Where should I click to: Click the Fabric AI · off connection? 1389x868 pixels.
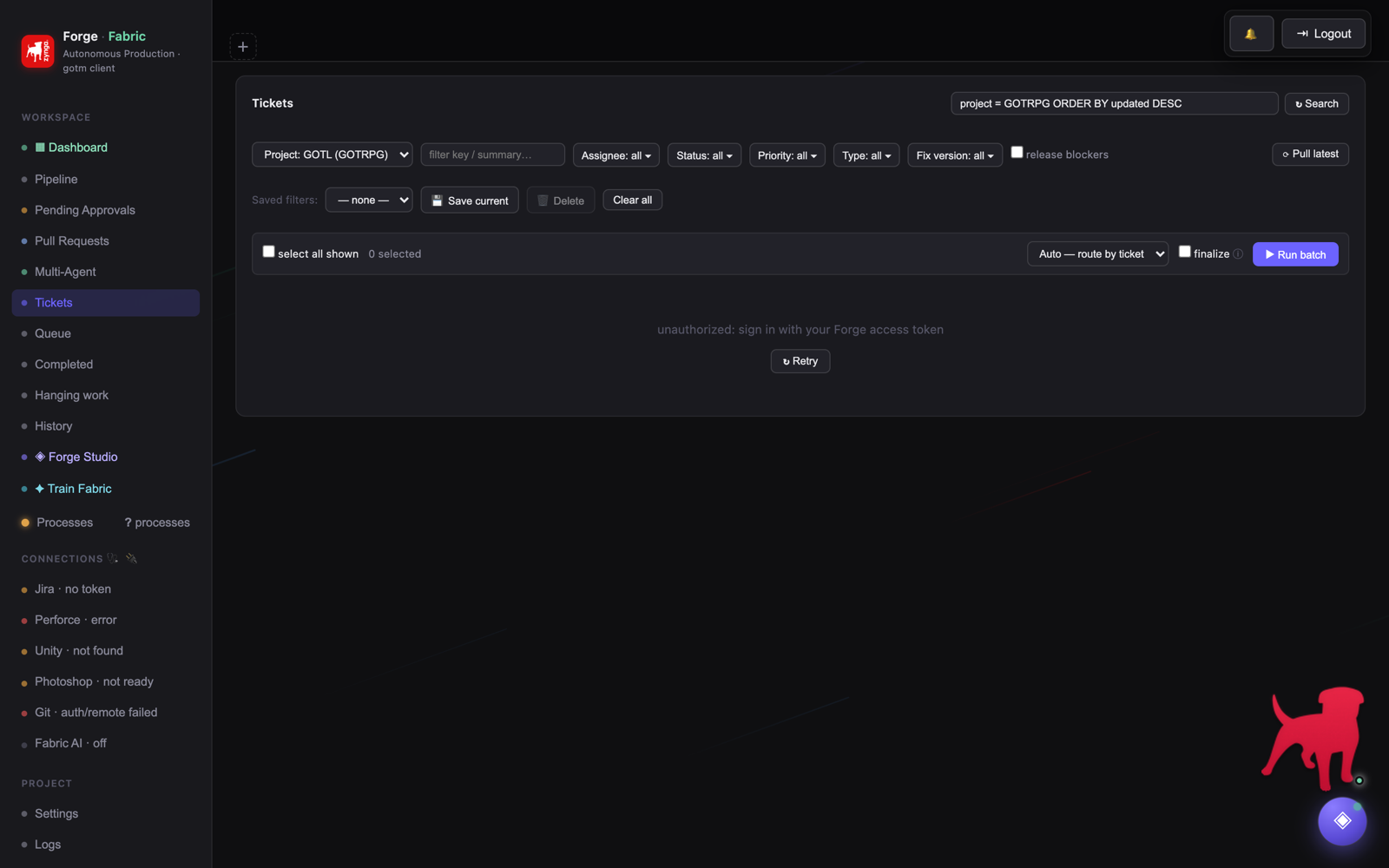coord(106,743)
